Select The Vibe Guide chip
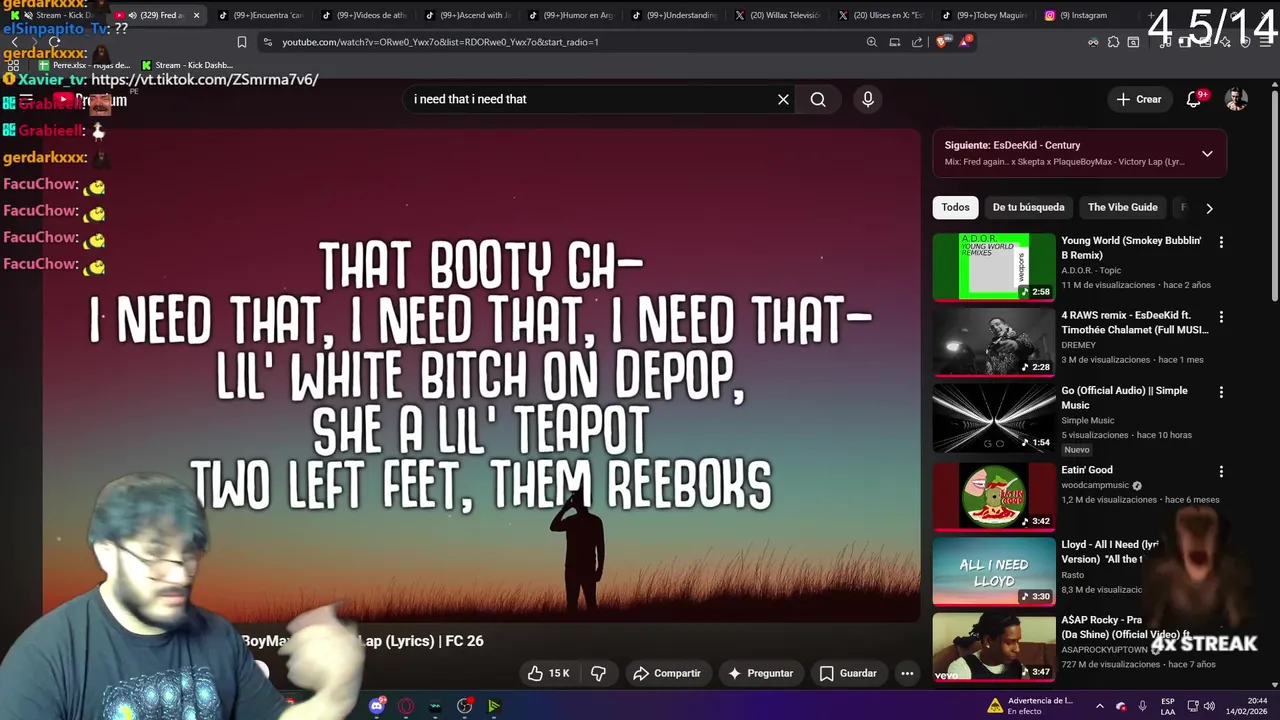Image resolution: width=1280 pixels, height=720 pixels. [x=1122, y=207]
